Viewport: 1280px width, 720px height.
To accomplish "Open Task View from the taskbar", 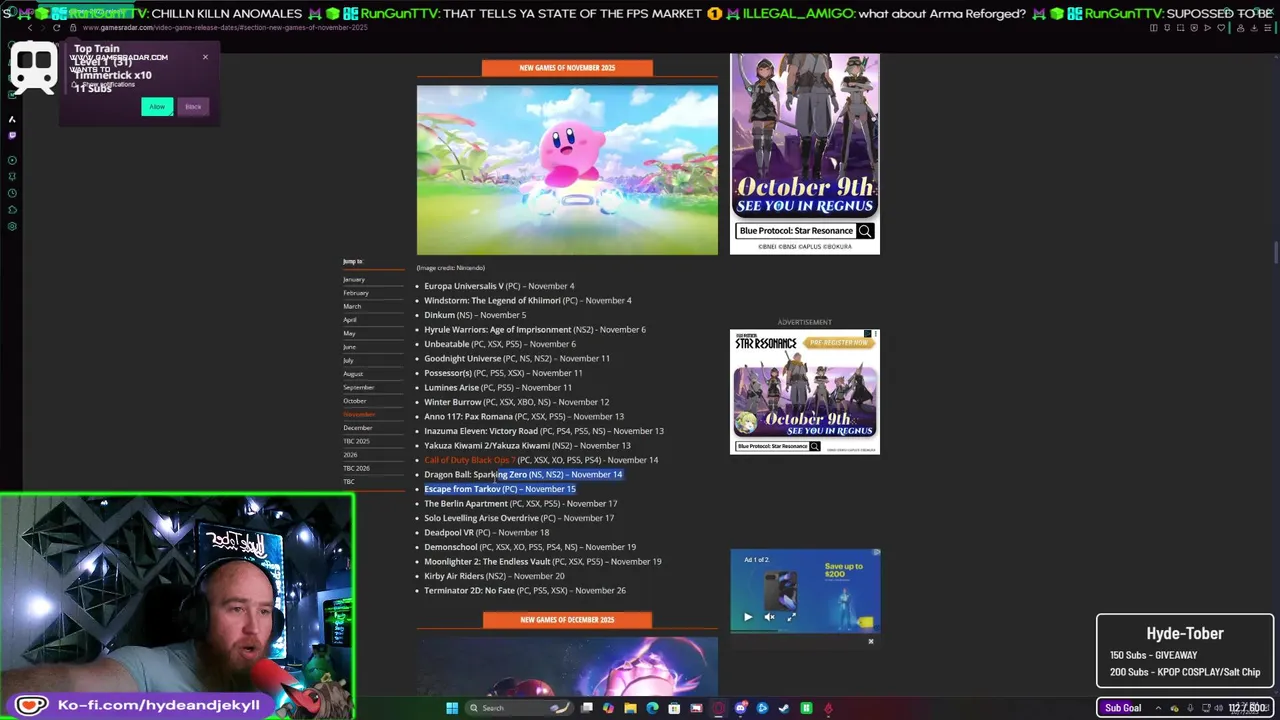I will coord(587,708).
